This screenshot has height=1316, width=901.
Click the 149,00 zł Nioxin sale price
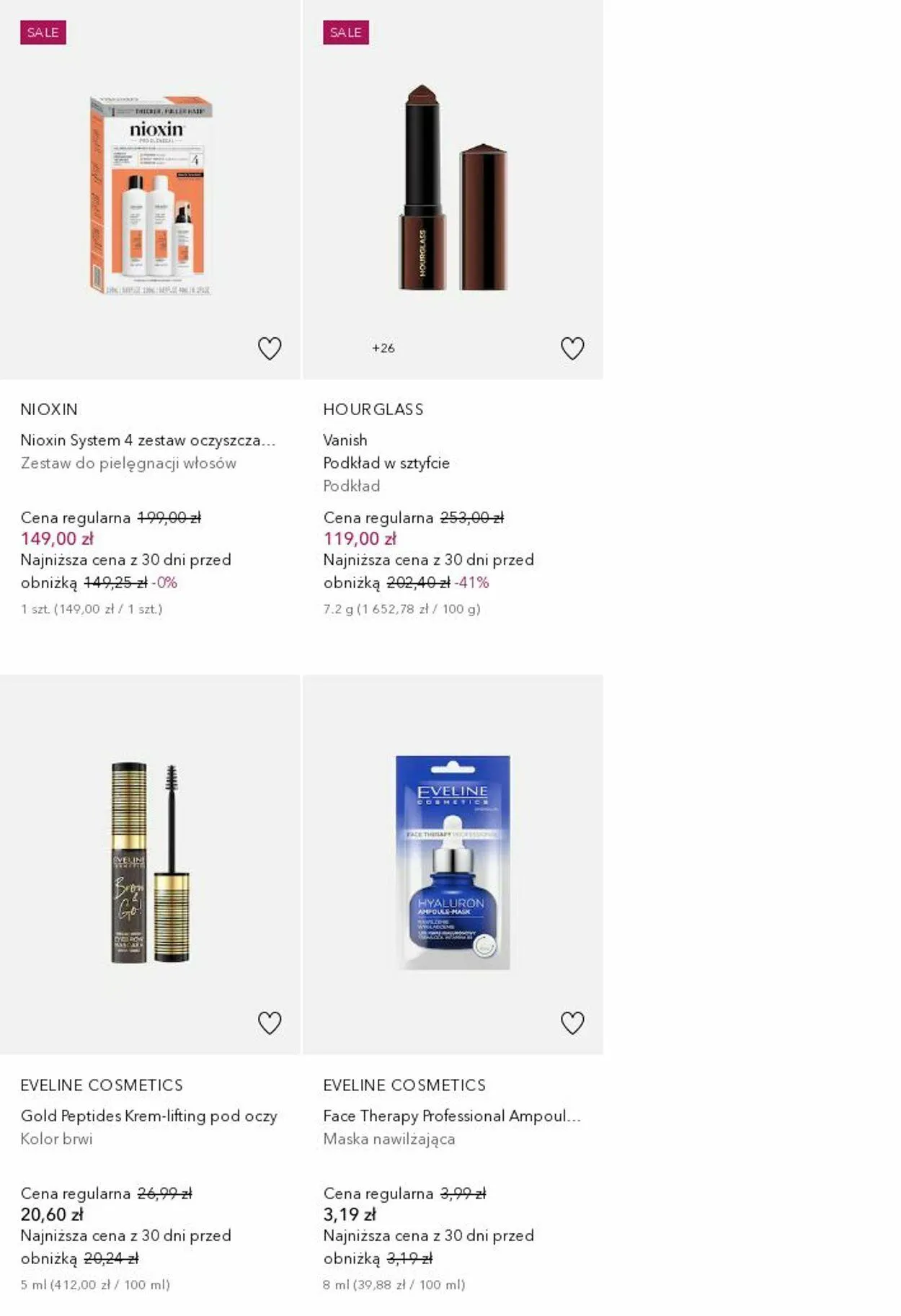point(58,538)
